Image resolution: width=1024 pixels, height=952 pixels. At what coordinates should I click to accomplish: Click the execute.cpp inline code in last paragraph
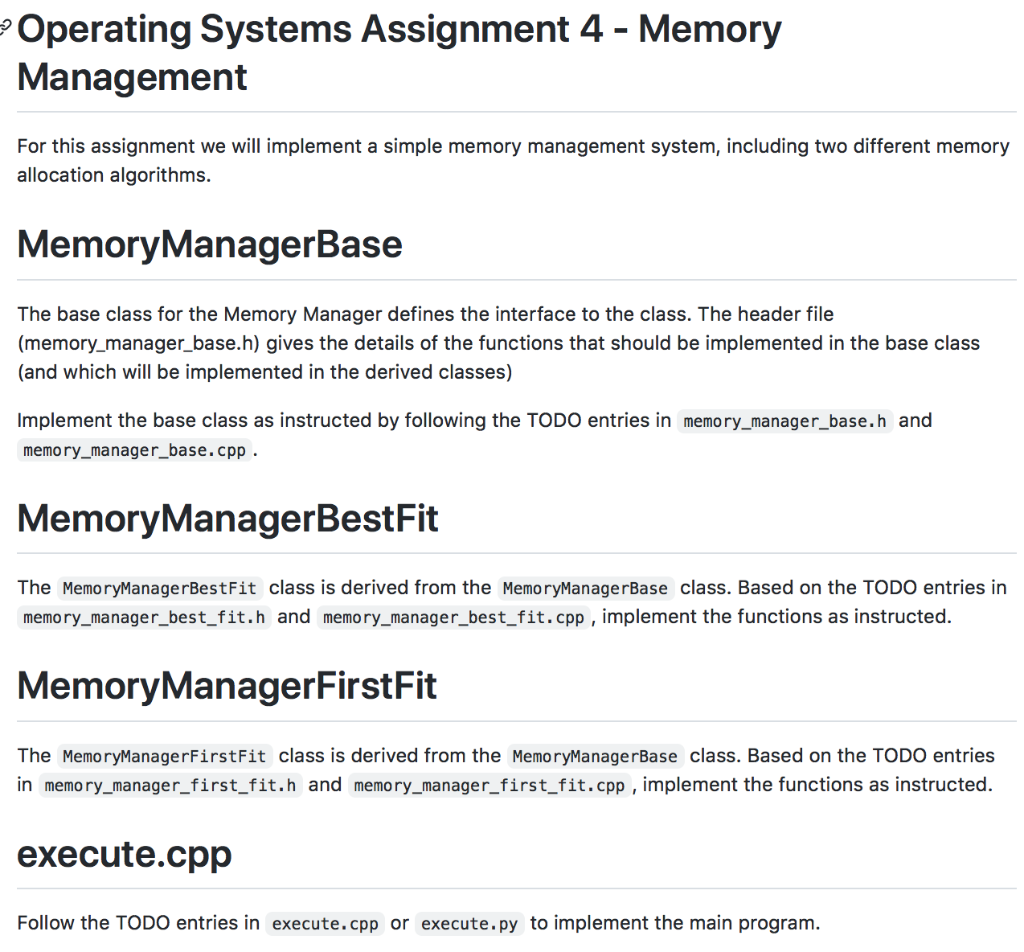point(325,924)
